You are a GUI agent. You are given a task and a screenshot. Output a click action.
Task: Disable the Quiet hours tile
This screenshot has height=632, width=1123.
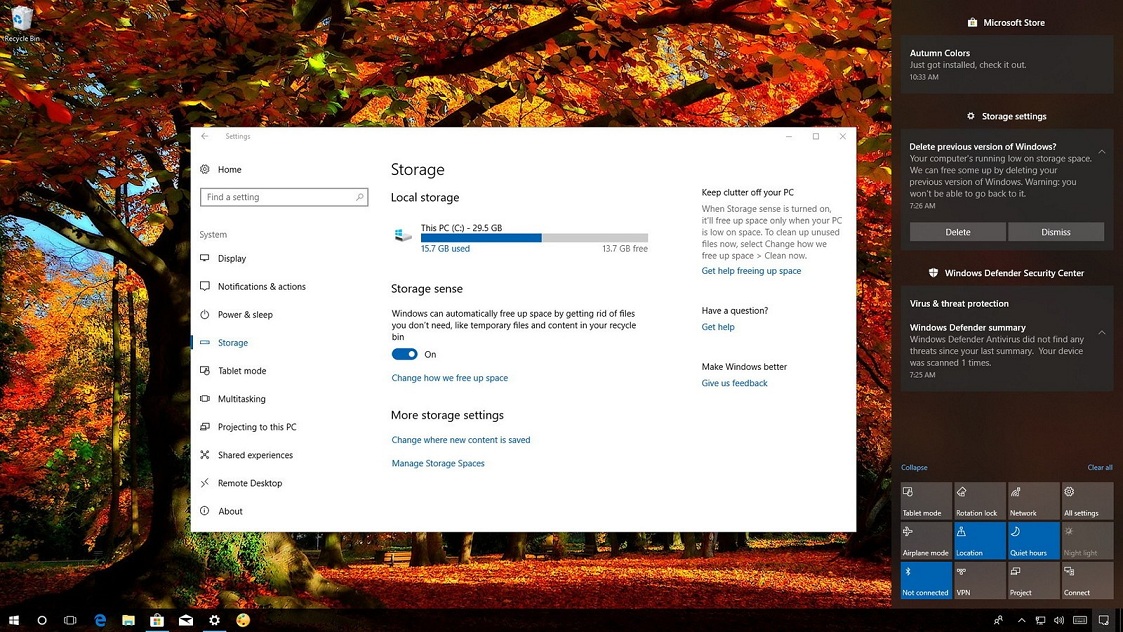click(x=1032, y=540)
